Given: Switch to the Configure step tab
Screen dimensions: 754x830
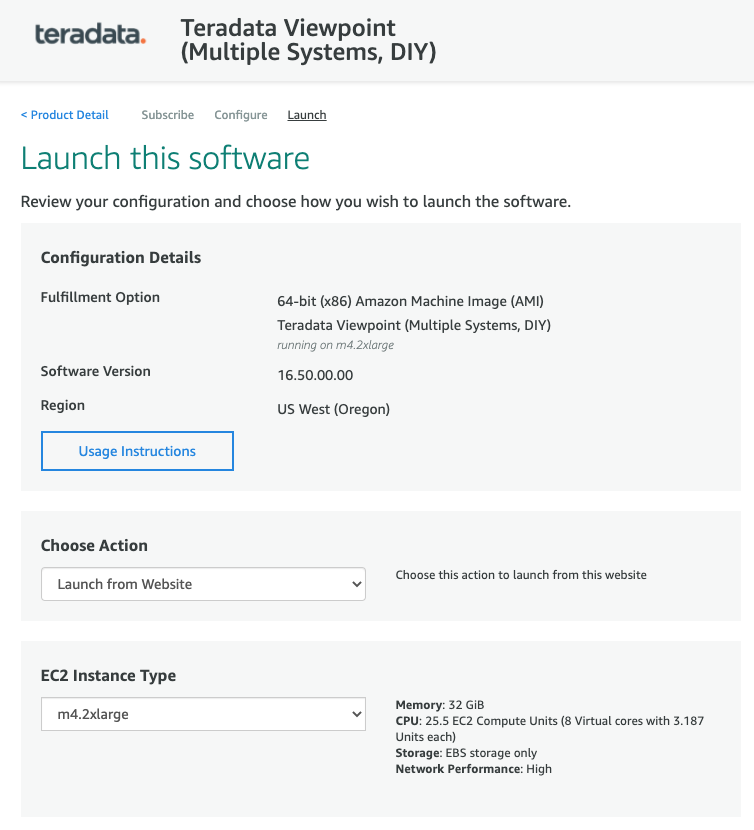Looking at the screenshot, I should click(x=241, y=115).
